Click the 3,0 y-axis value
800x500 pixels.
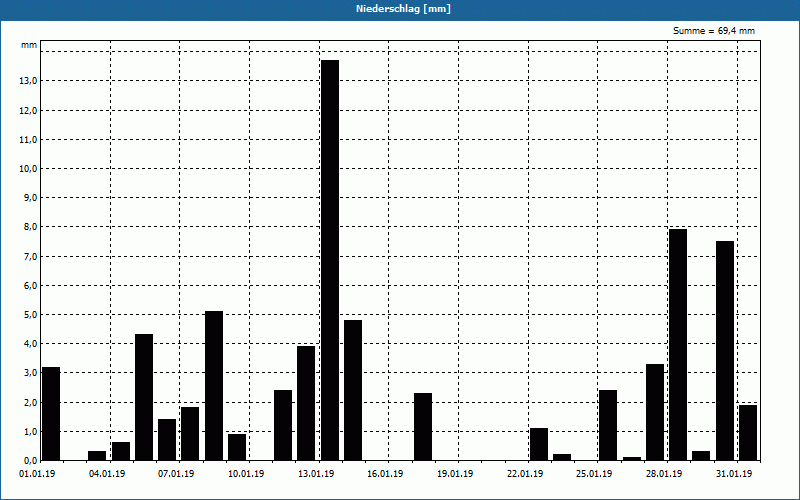pyautogui.click(x=30, y=372)
